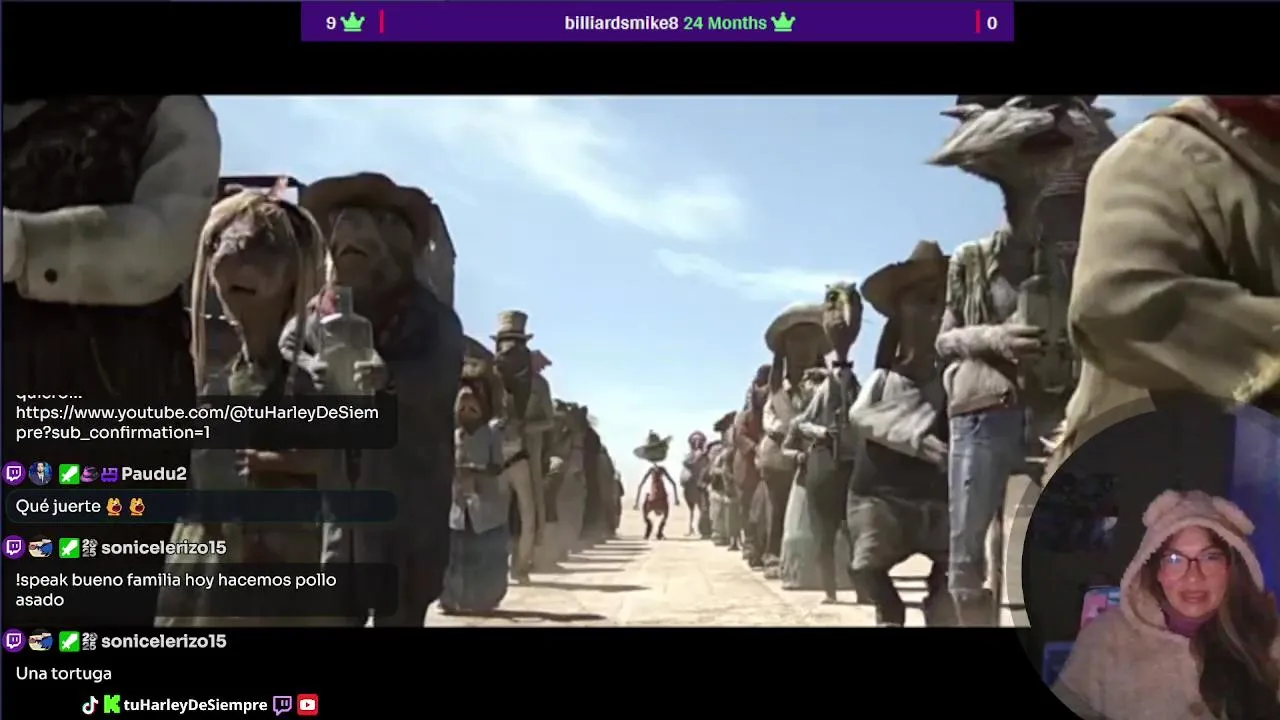Screen dimensions: 1280x720
Task: Click the crown icon after '24 Months'
Action: pos(783,22)
